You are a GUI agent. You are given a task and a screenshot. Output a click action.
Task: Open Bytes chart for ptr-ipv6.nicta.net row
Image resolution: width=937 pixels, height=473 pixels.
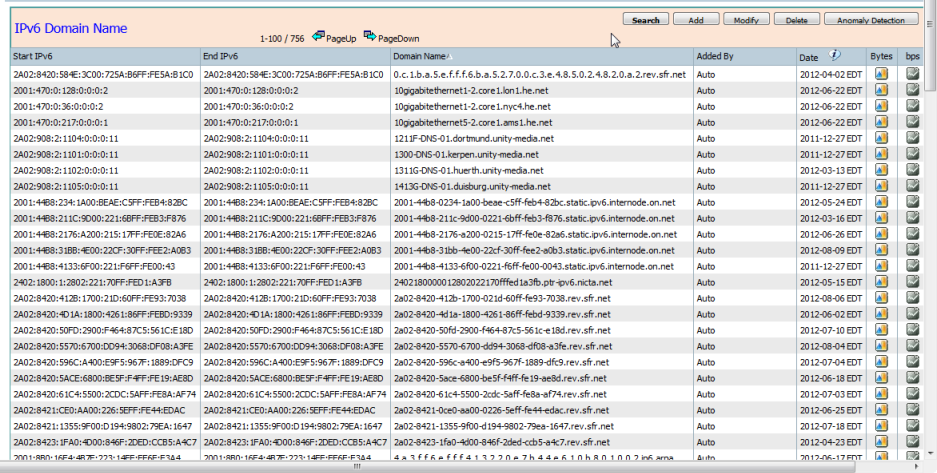[x=881, y=282]
